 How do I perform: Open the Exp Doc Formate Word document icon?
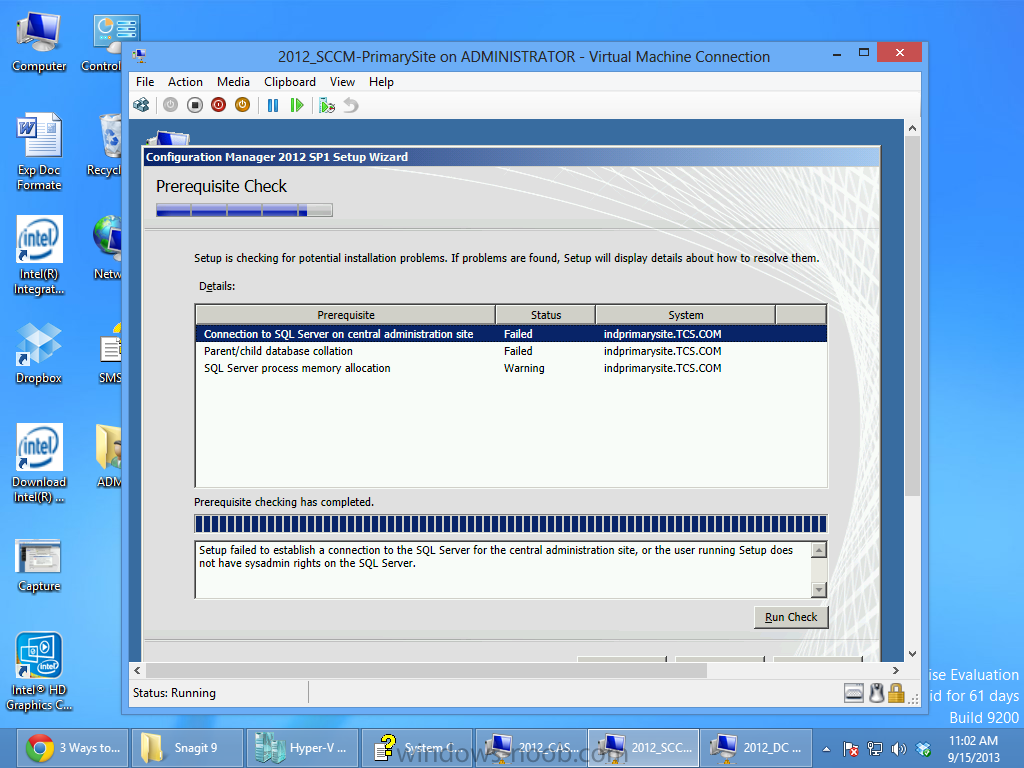pos(39,152)
